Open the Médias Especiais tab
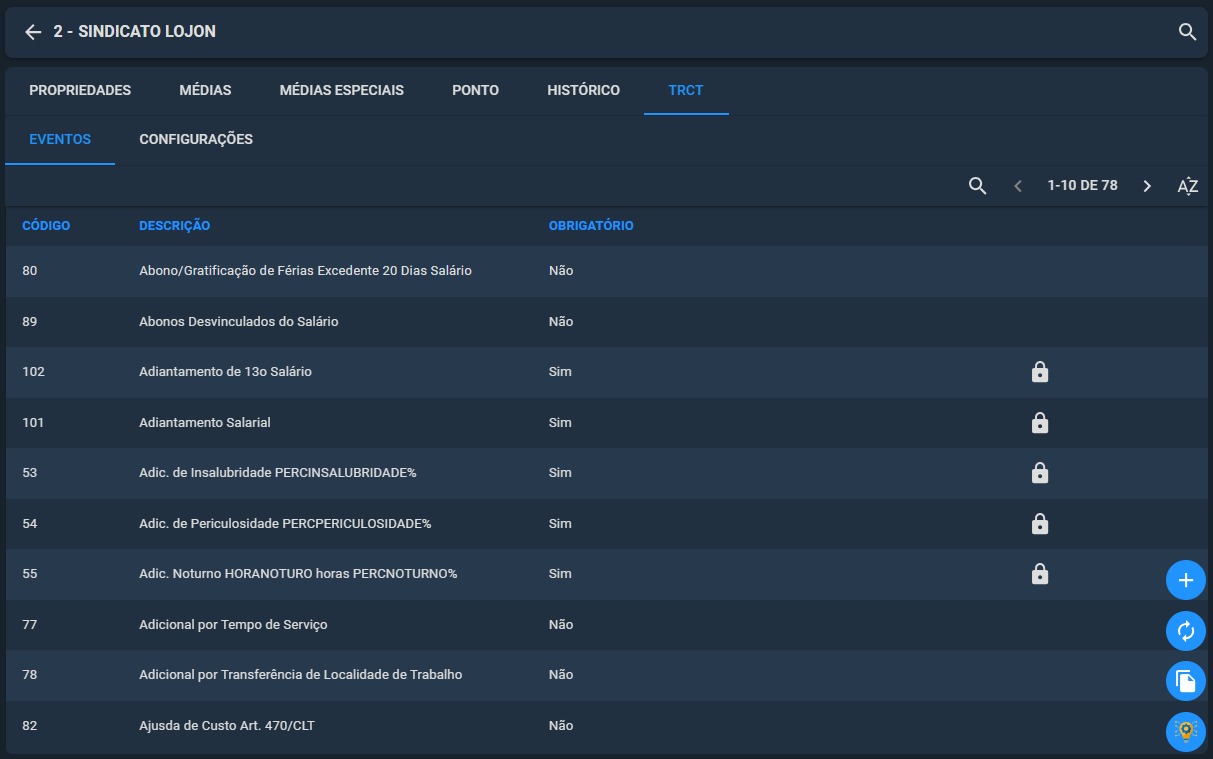1213x759 pixels. tap(342, 90)
